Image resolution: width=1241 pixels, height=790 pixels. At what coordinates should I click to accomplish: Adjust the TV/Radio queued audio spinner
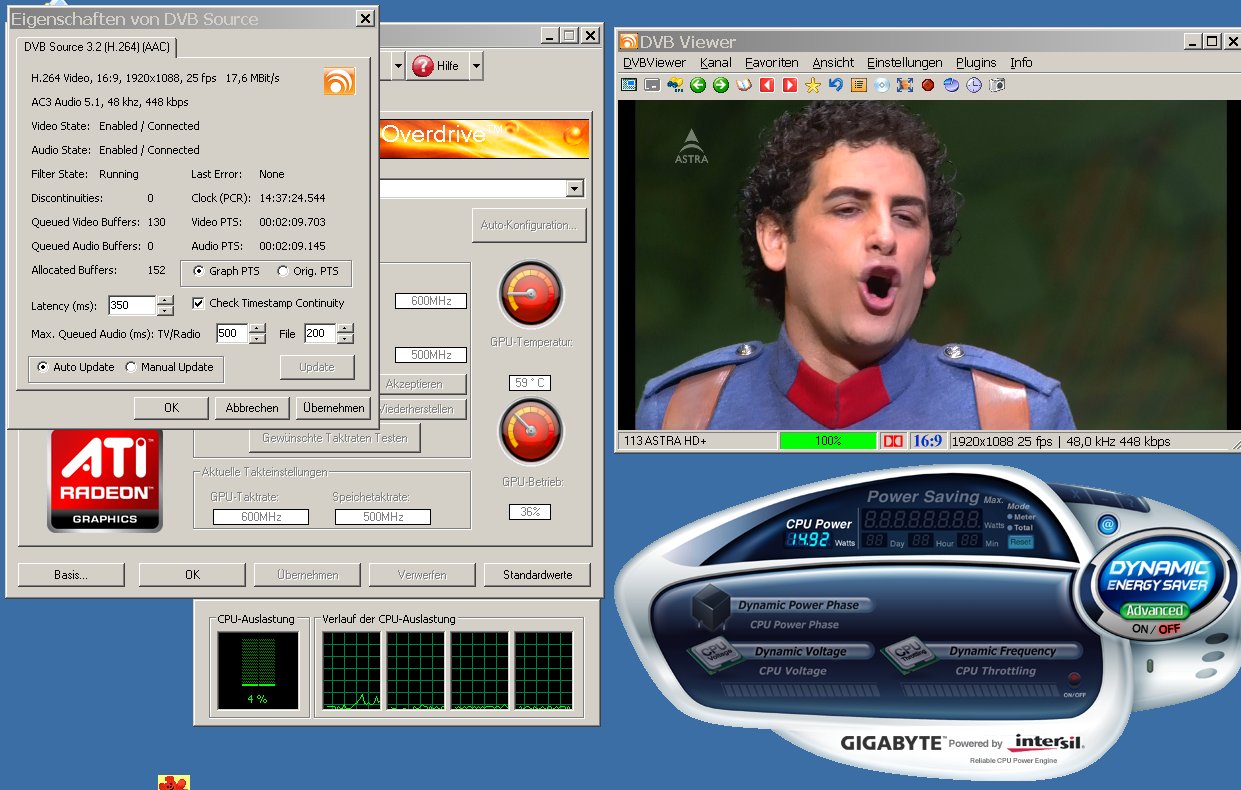click(258, 333)
